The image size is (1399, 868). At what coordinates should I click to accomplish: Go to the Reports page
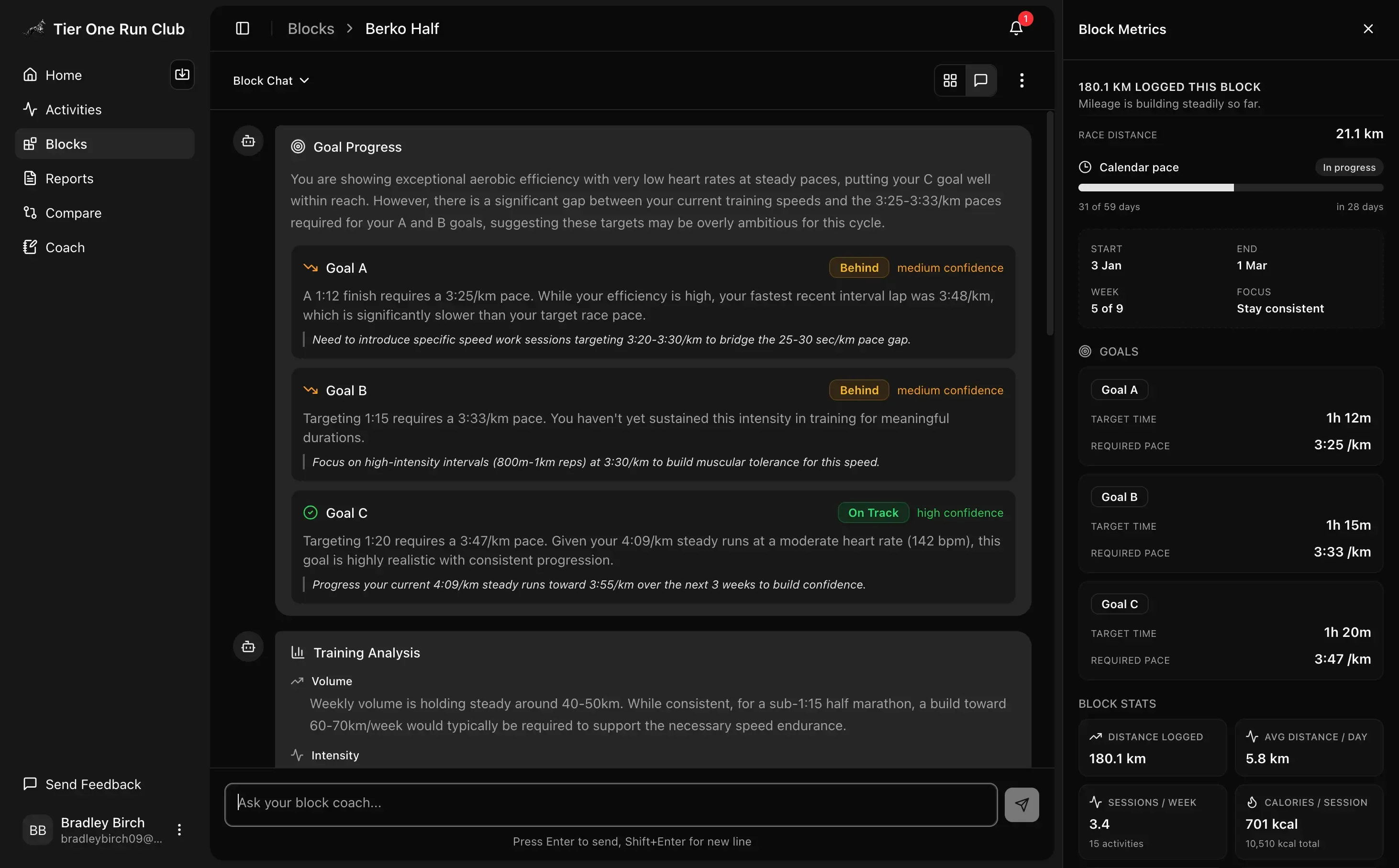click(x=69, y=178)
